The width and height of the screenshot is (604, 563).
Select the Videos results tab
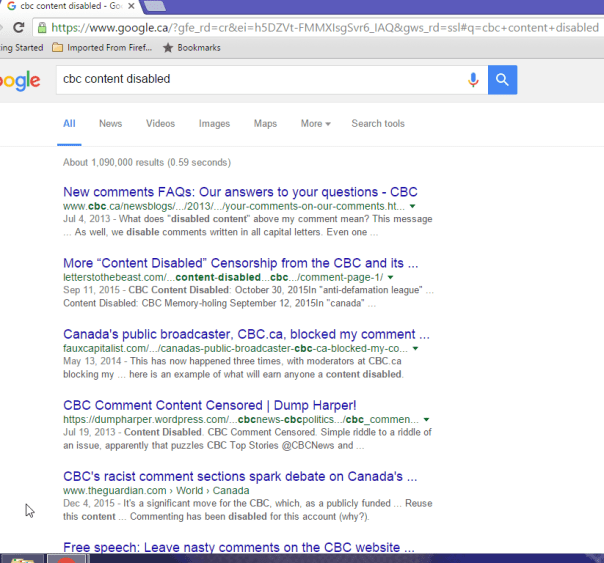click(160, 124)
